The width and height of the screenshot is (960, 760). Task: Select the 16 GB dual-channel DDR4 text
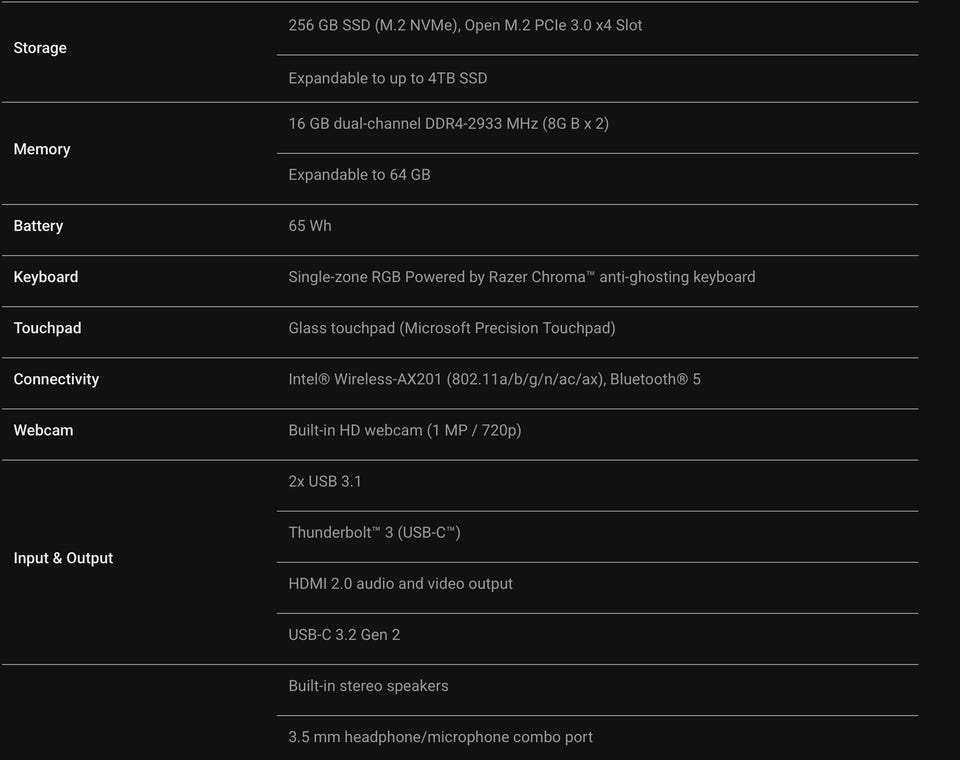tap(448, 124)
